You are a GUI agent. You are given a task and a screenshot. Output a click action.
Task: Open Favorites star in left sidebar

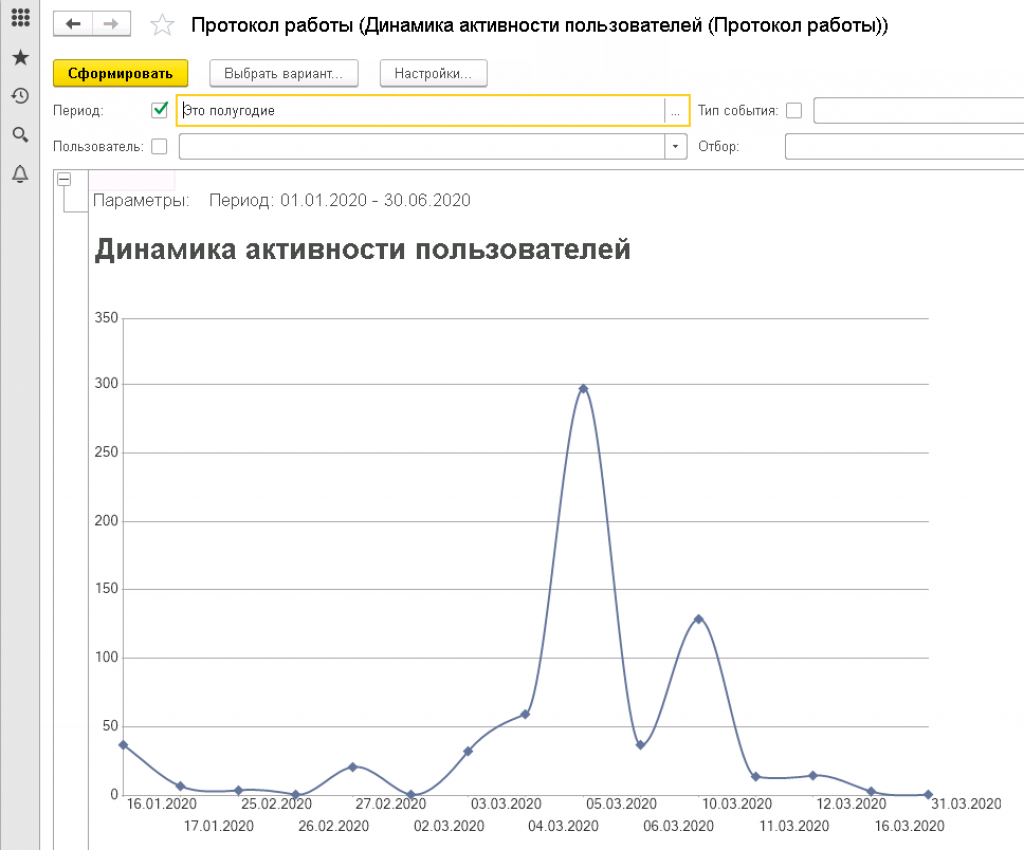click(x=19, y=58)
